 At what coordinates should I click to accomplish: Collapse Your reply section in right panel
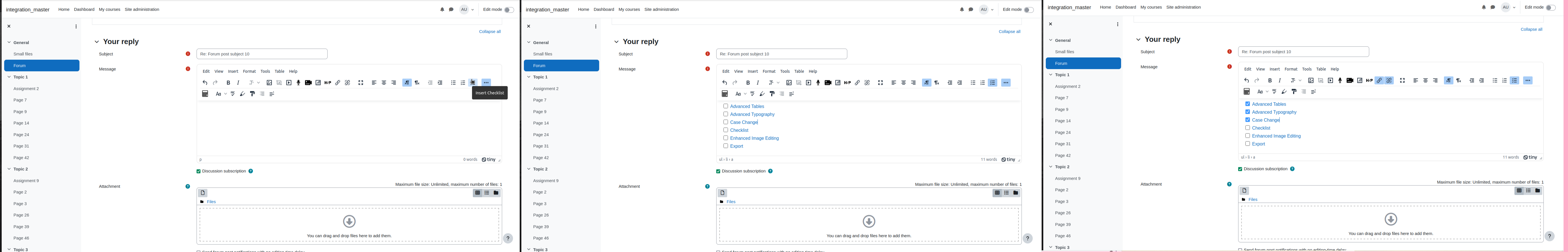pyautogui.click(x=1138, y=40)
